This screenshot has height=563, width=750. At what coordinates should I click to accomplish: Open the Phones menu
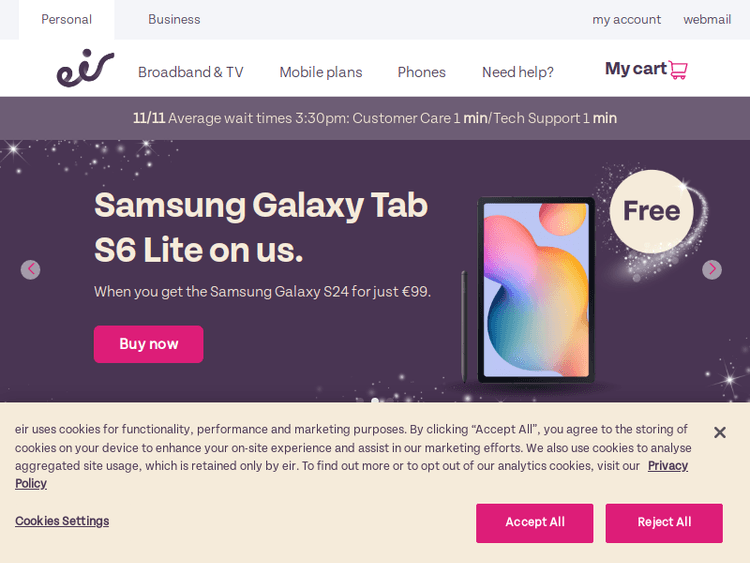(421, 72)
